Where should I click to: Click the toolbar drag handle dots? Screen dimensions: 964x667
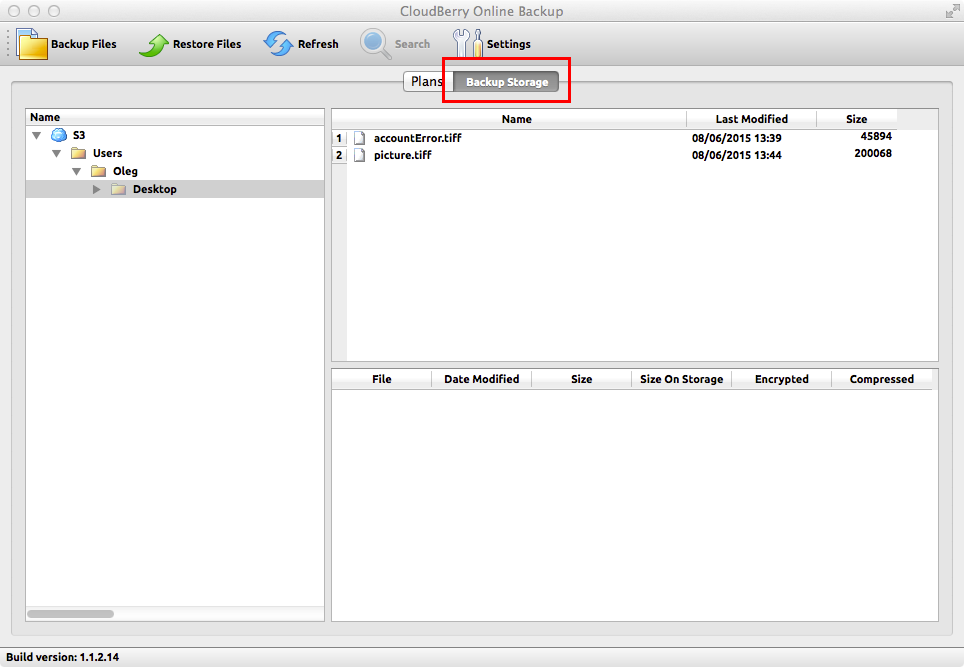point(8,44)
